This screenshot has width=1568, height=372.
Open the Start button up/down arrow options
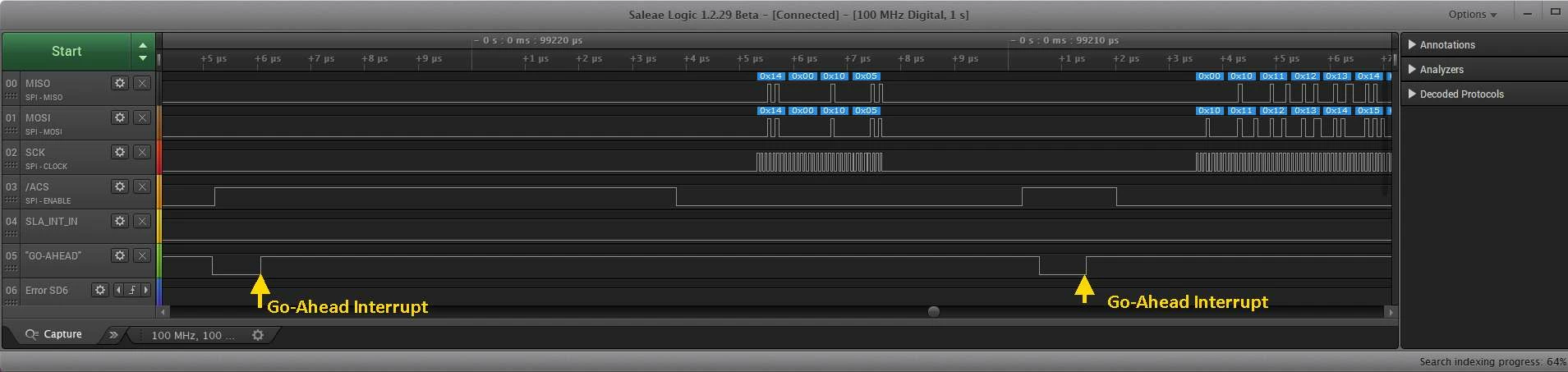(x=143, y=51)
